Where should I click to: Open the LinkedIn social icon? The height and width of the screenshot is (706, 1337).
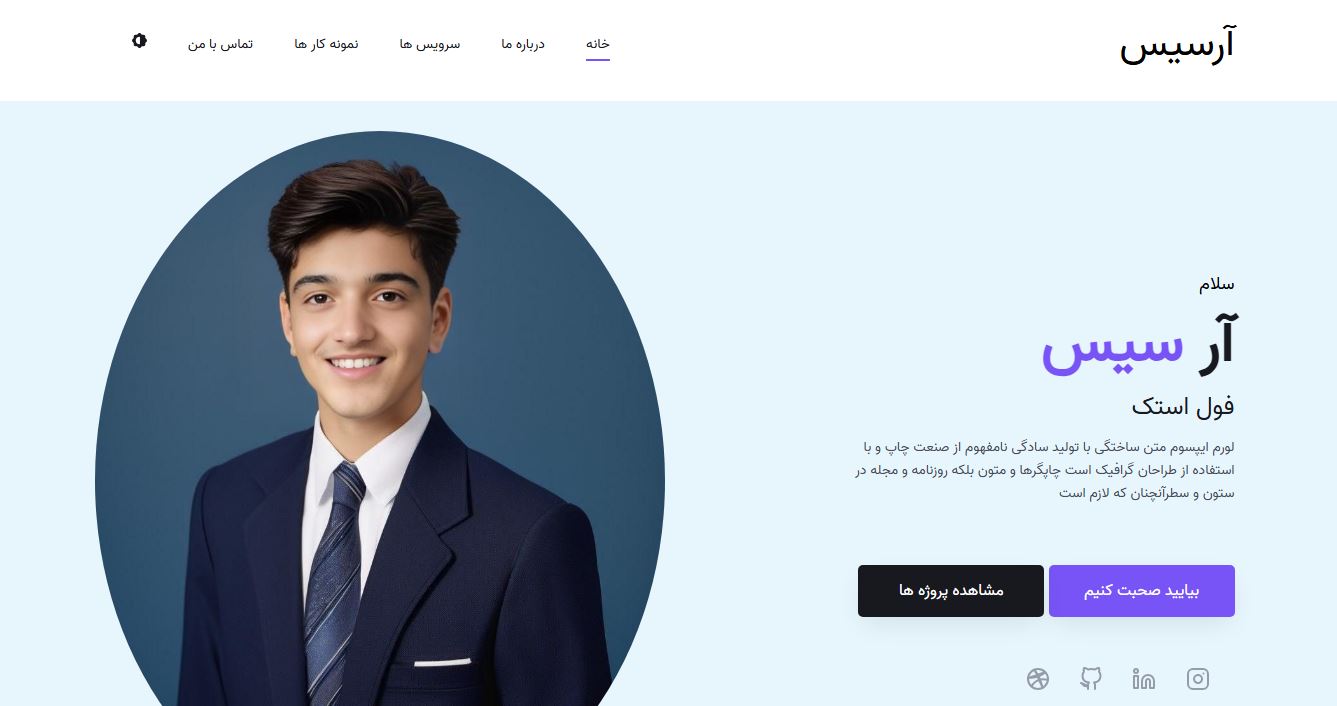(1143, 679)
